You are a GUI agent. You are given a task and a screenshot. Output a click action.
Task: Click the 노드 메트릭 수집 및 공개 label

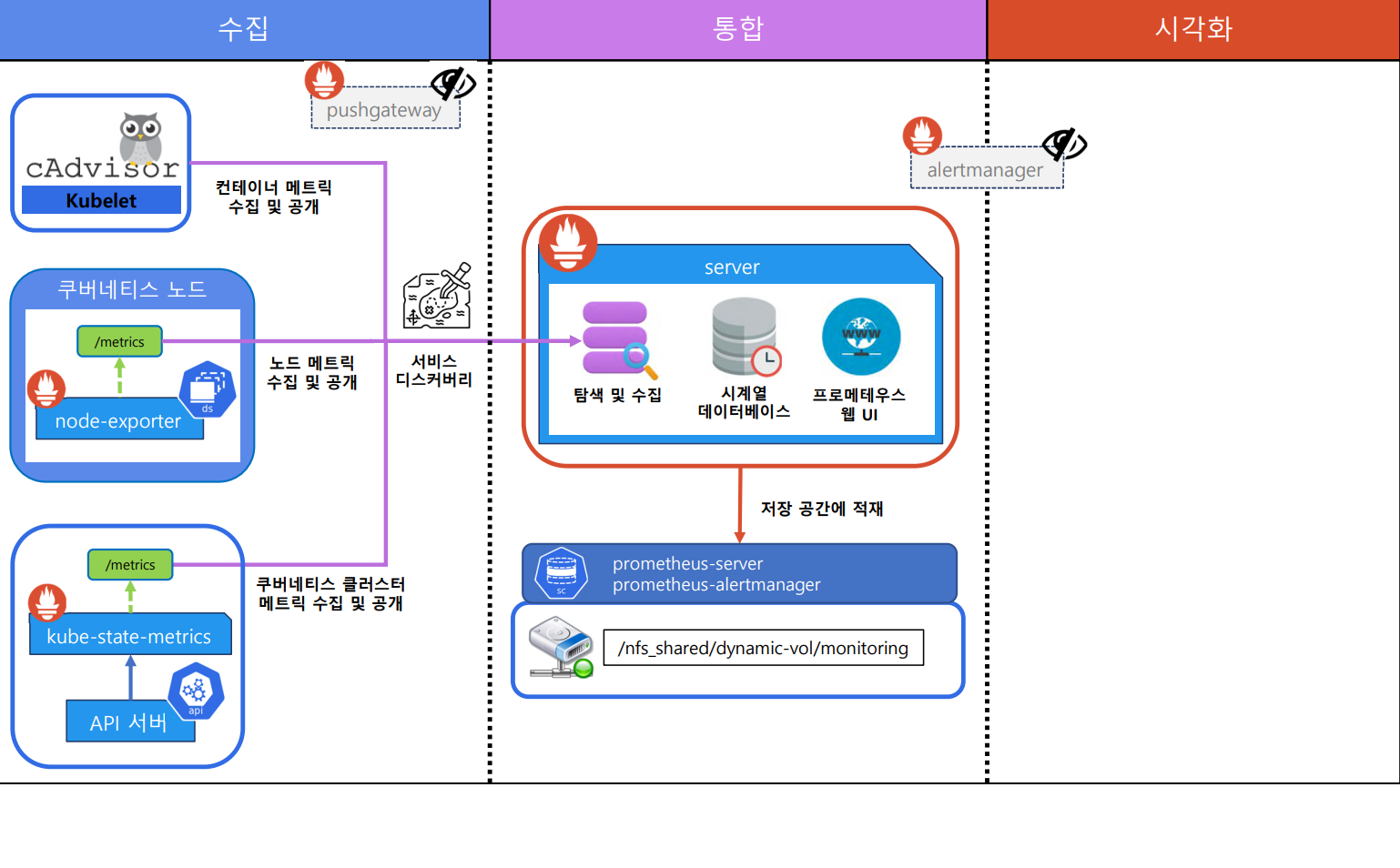311,372
